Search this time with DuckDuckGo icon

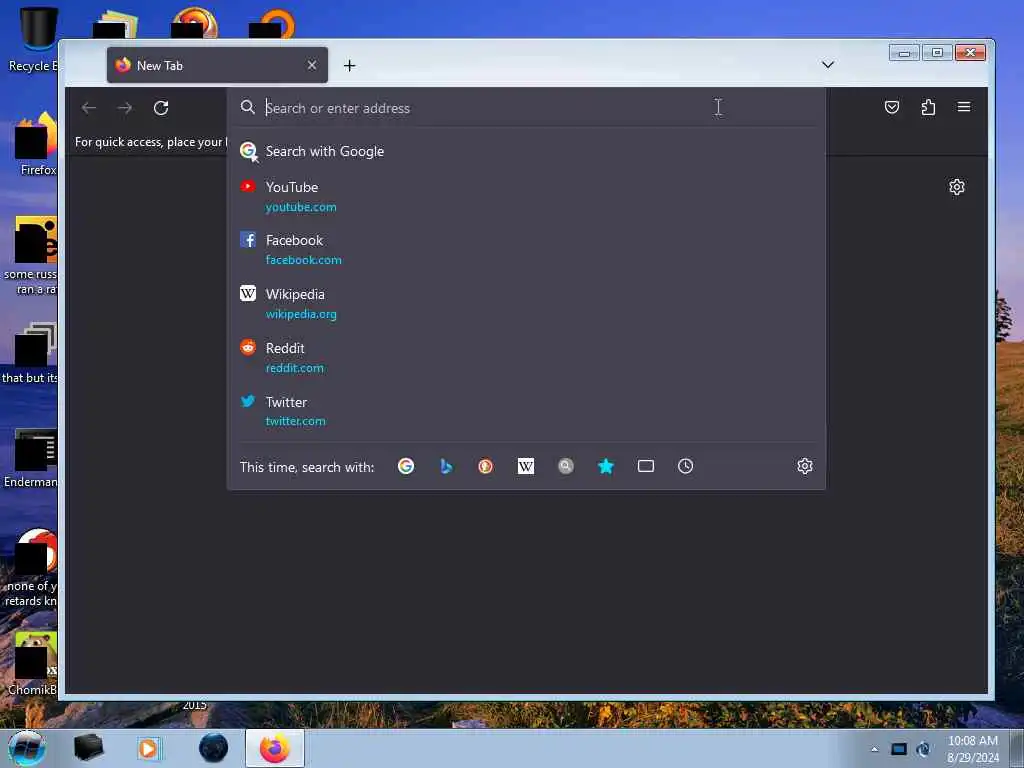click(x=485, y=466)
